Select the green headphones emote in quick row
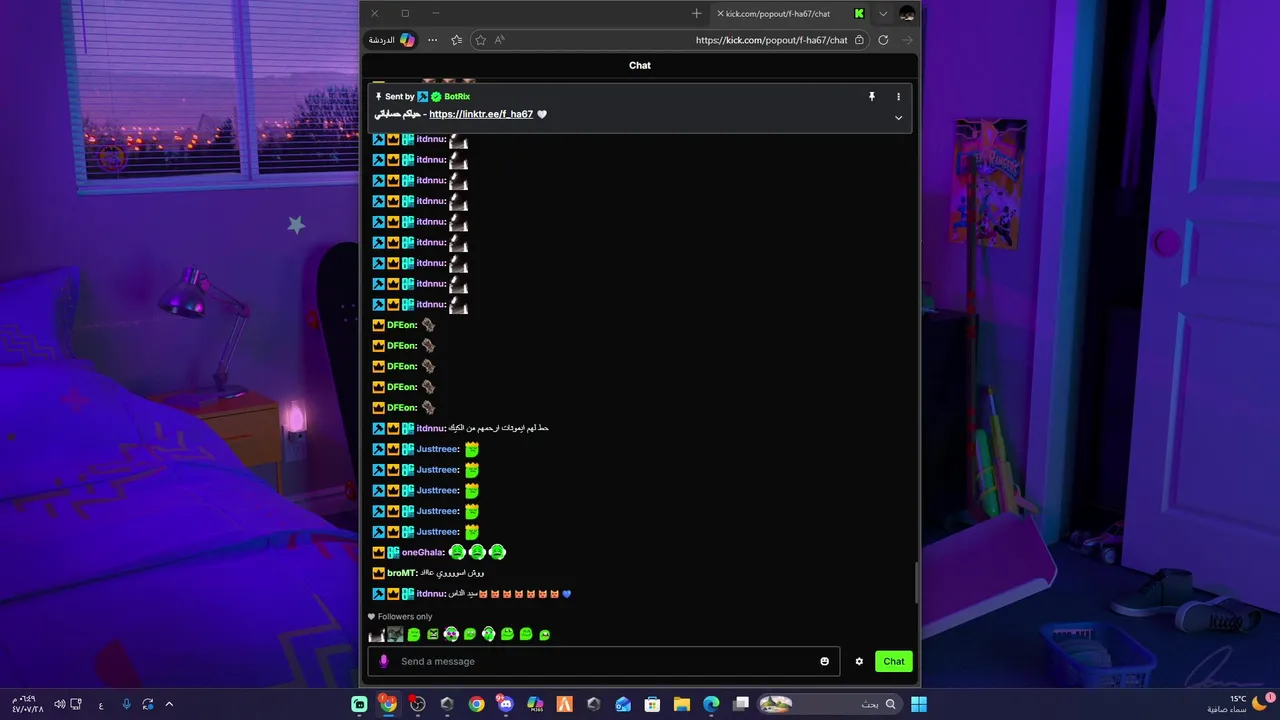 tap(488, 634)
